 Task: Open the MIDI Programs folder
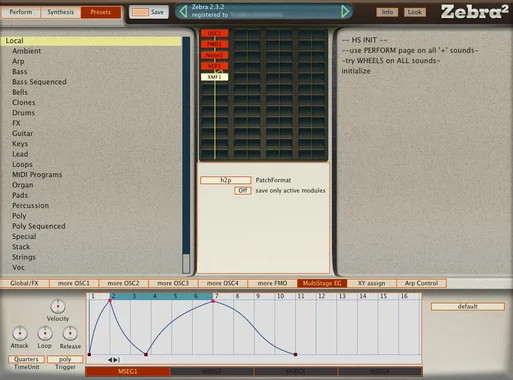click(37, 175)
